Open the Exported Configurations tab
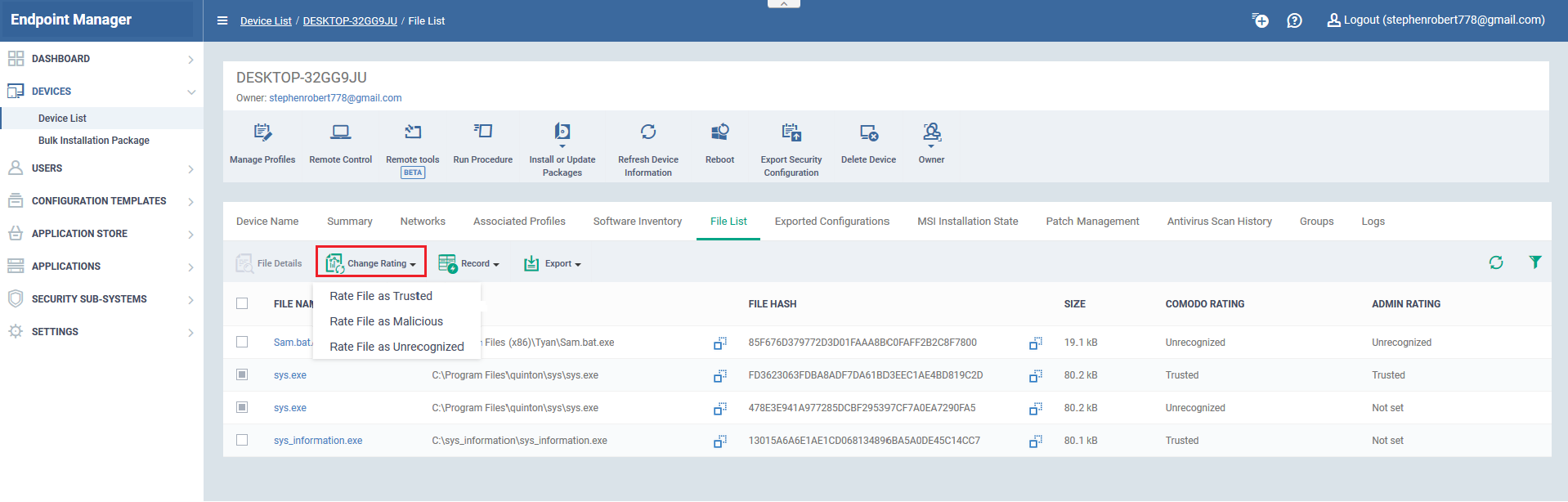This screenshot has height=502, width=1568. pyautogui.click(x=832, y=222)
